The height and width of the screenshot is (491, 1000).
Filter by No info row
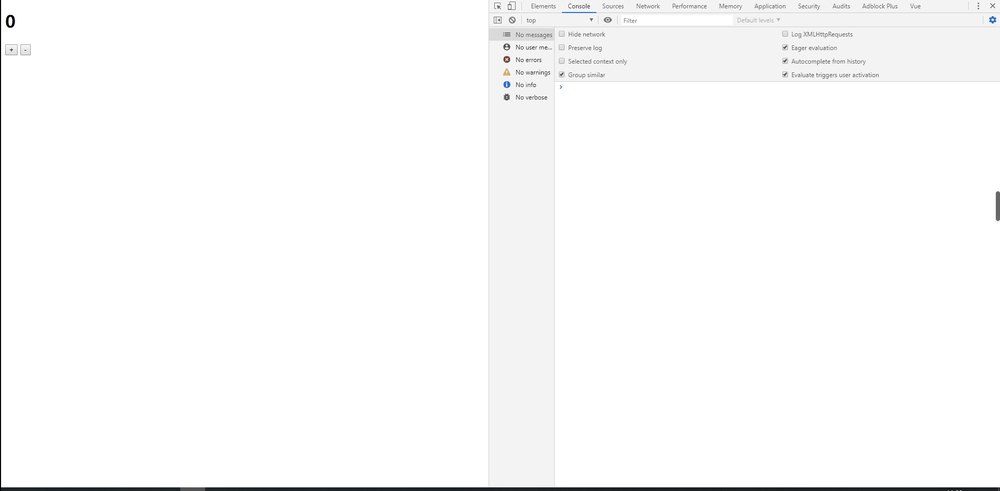click(x=522, y=85)
